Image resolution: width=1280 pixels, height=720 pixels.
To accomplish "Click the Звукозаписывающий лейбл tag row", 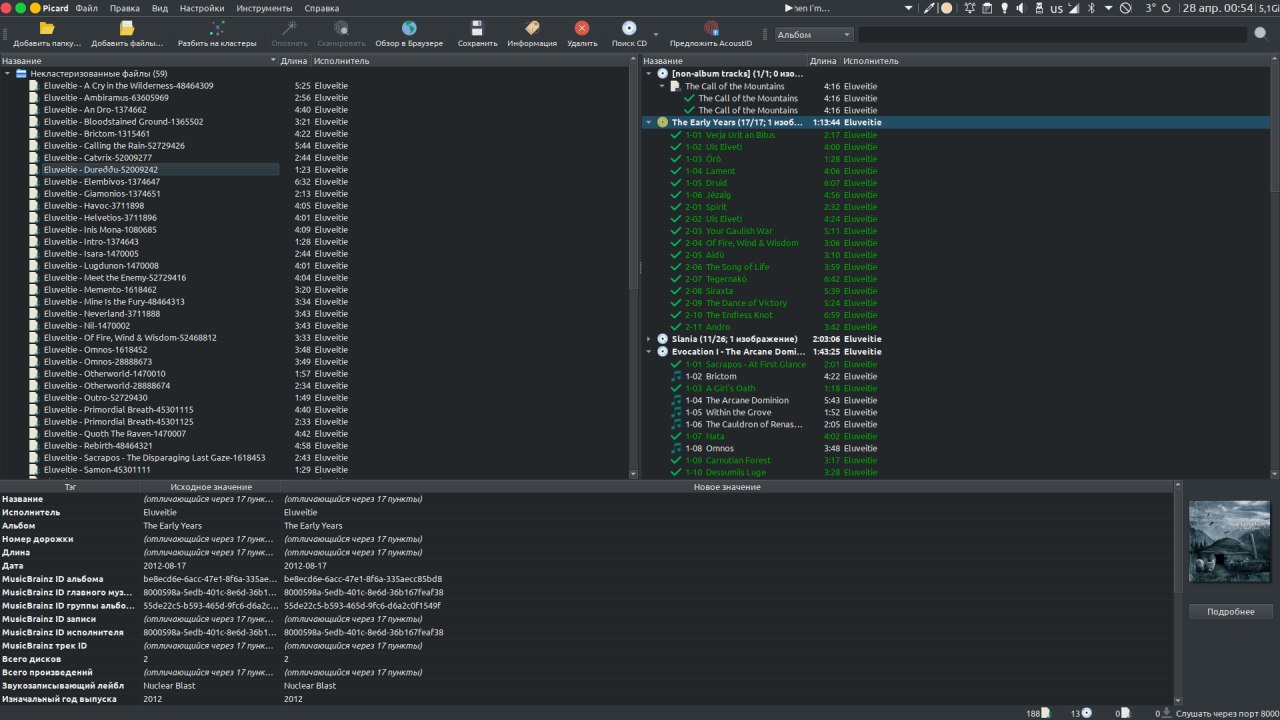I will 587,686.
